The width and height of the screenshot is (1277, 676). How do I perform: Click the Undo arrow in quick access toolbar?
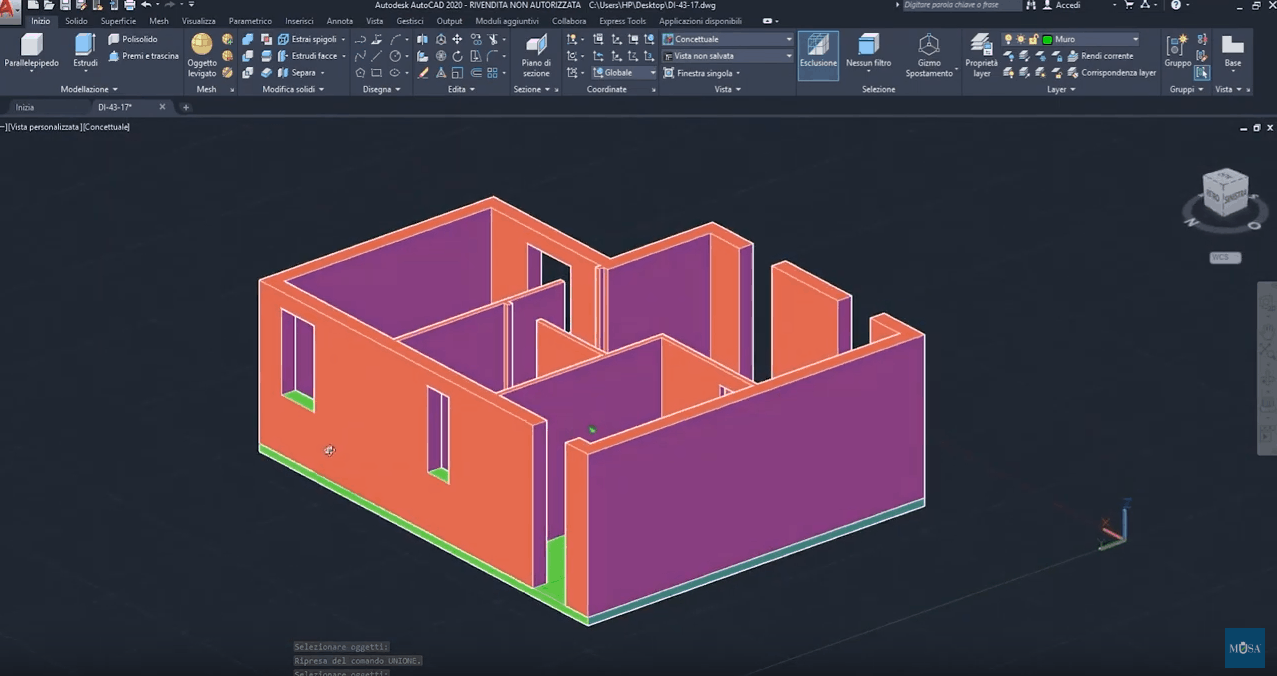(x=147, y=5)
